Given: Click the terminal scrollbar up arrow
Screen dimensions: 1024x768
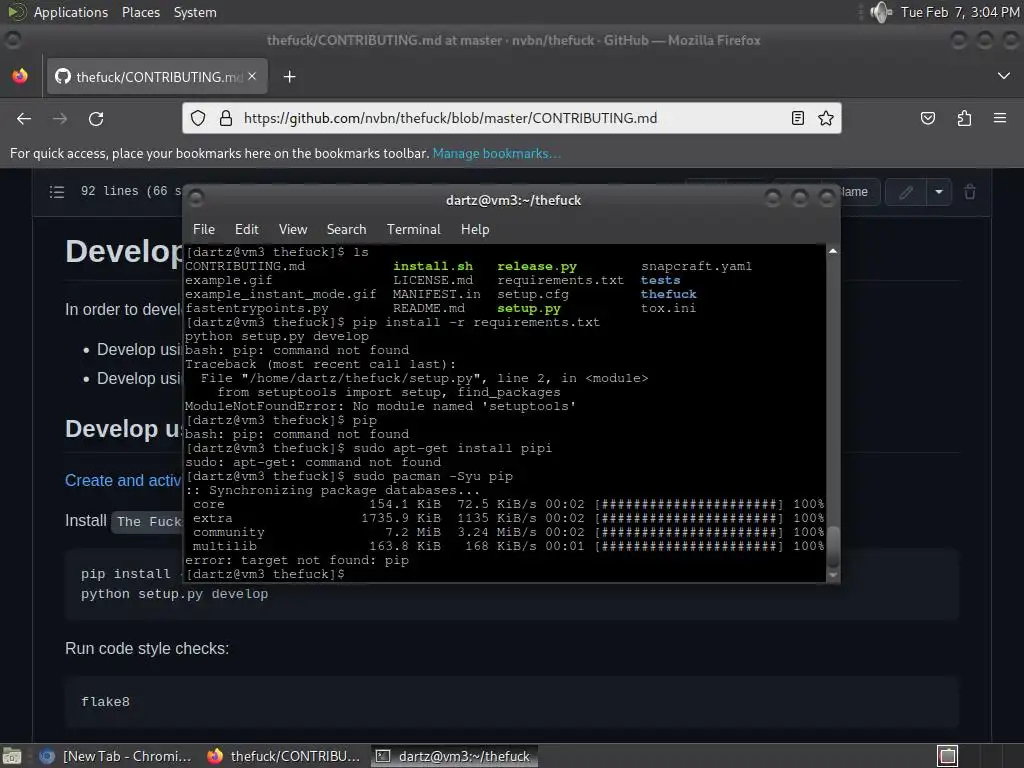Looking at the screenshot, I should tap(833, 251).
